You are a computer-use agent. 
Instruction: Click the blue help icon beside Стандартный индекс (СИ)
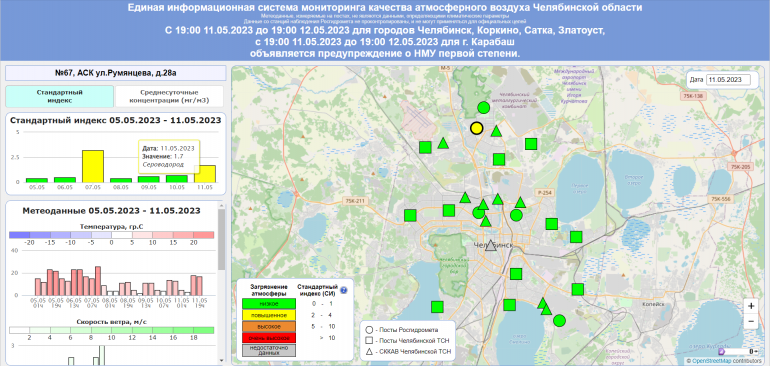[344, 290]
